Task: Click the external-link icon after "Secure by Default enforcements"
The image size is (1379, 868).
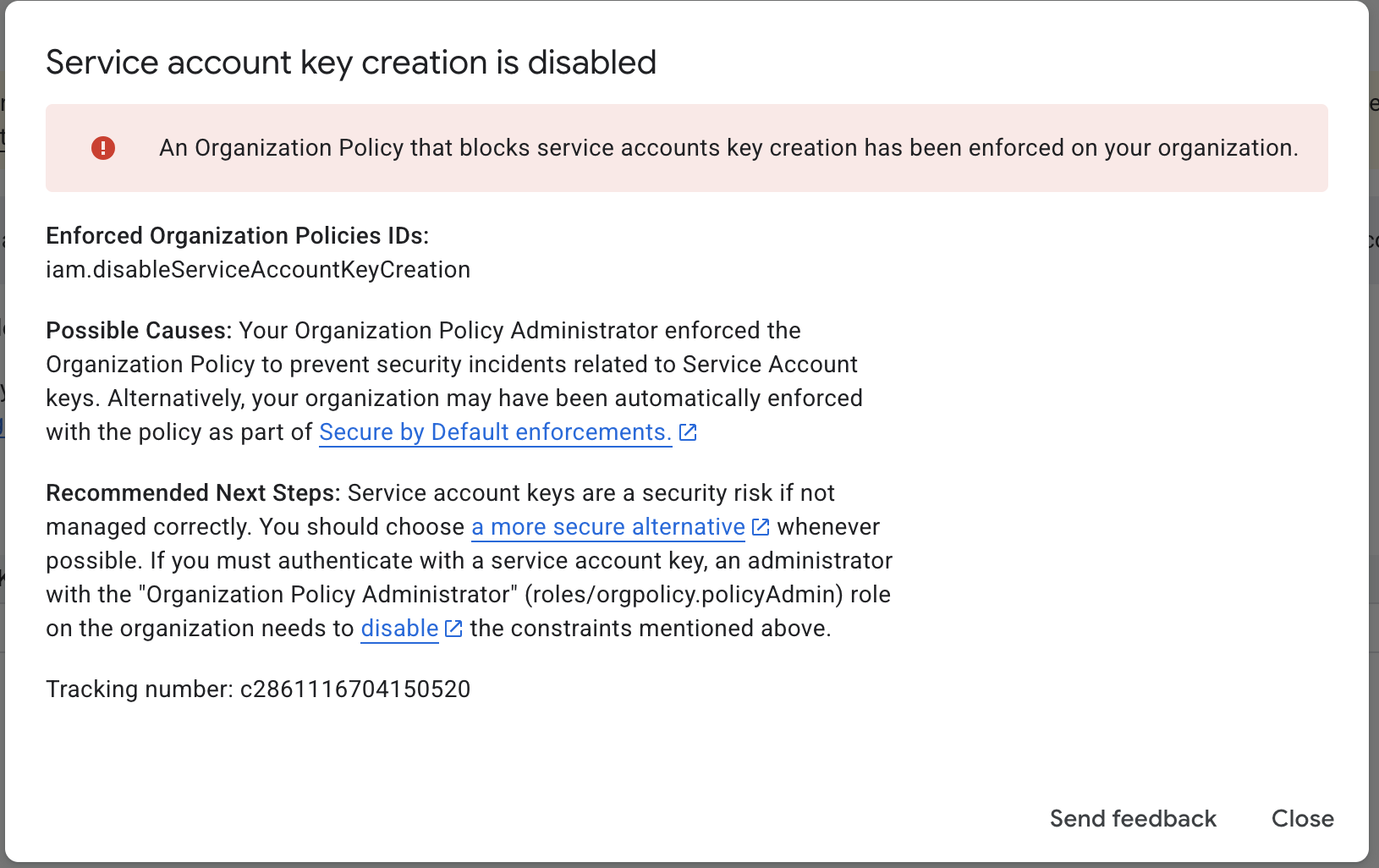Action: pyautogui.click(x=688, y=431)
